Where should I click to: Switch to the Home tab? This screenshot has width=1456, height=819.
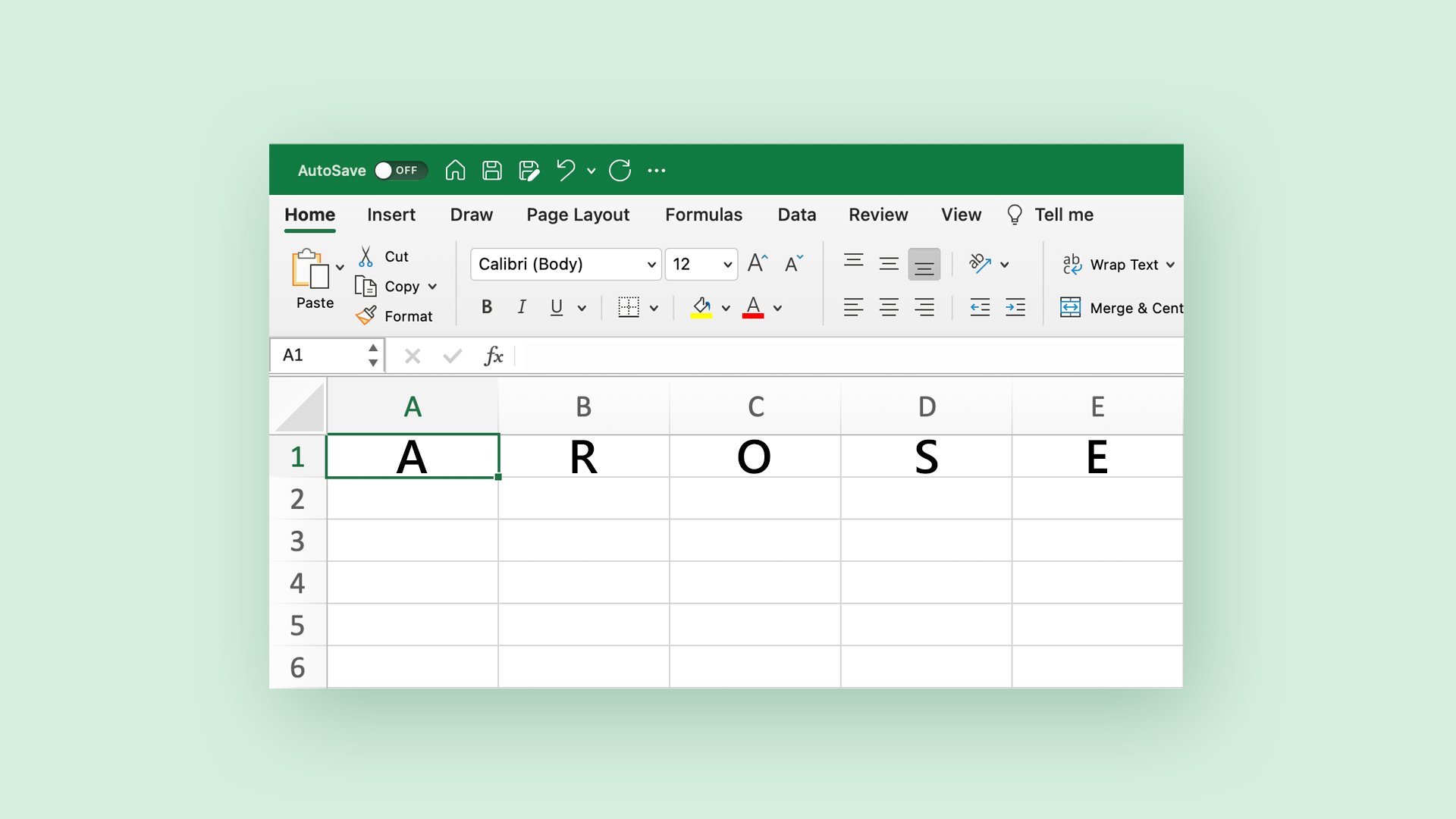(x=309, y=215)
